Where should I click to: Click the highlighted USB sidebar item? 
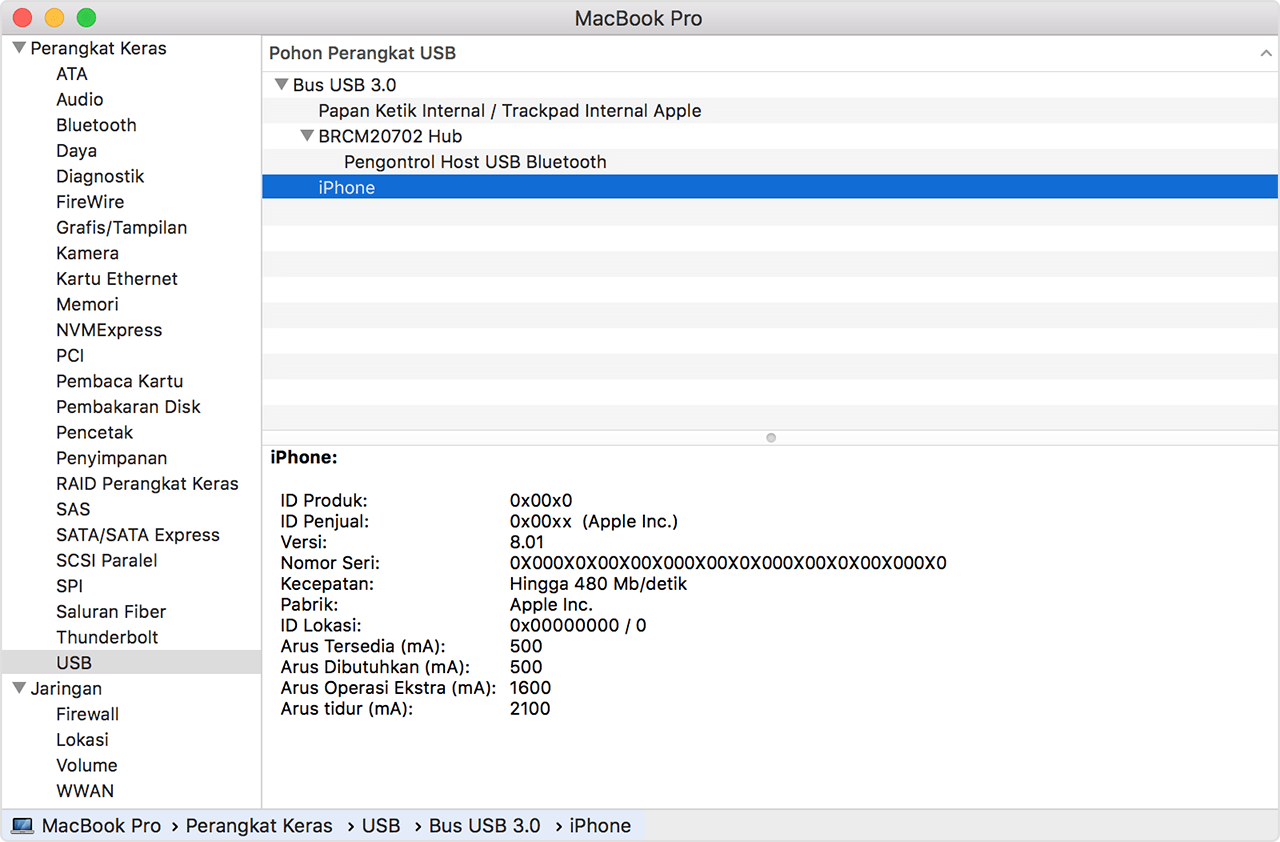click(x=131, y=663)
